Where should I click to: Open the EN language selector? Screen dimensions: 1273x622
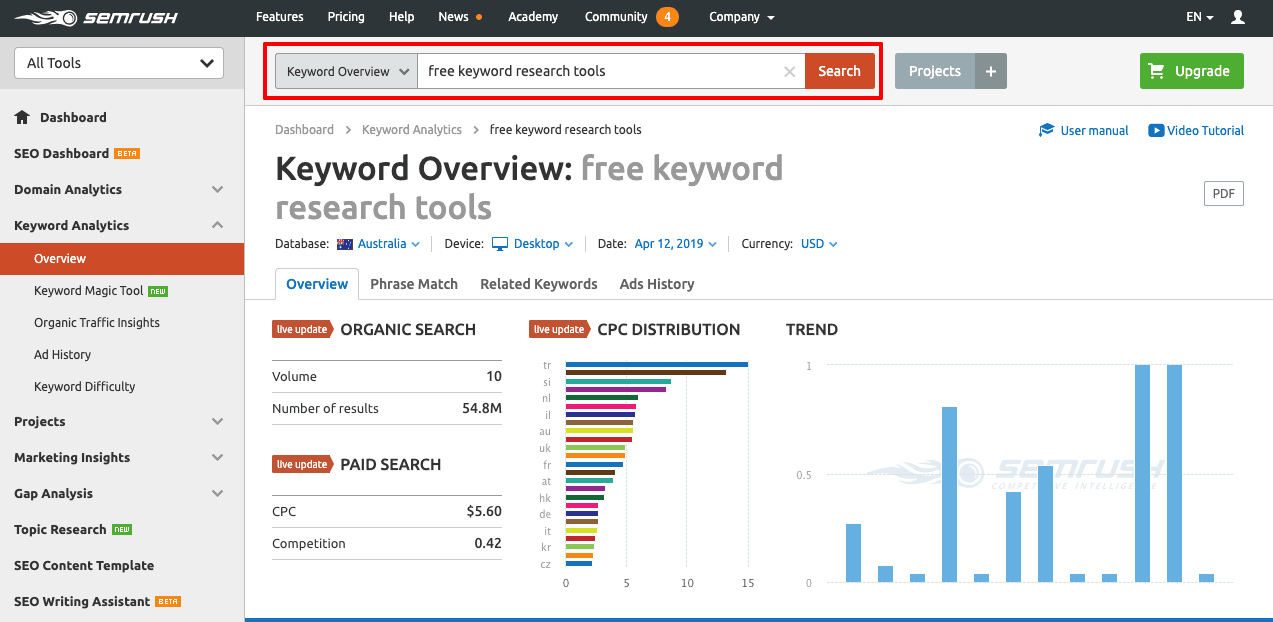tap(1200, 17)
